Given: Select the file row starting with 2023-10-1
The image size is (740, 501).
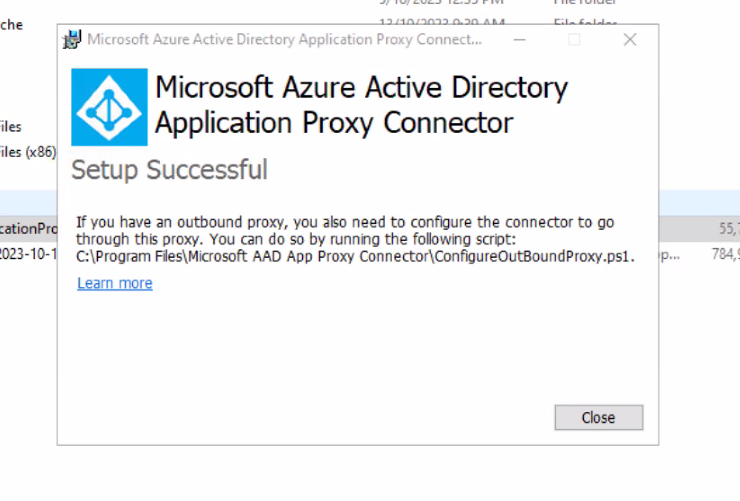Looking at the screenshot, I should (x=28, y=254).
